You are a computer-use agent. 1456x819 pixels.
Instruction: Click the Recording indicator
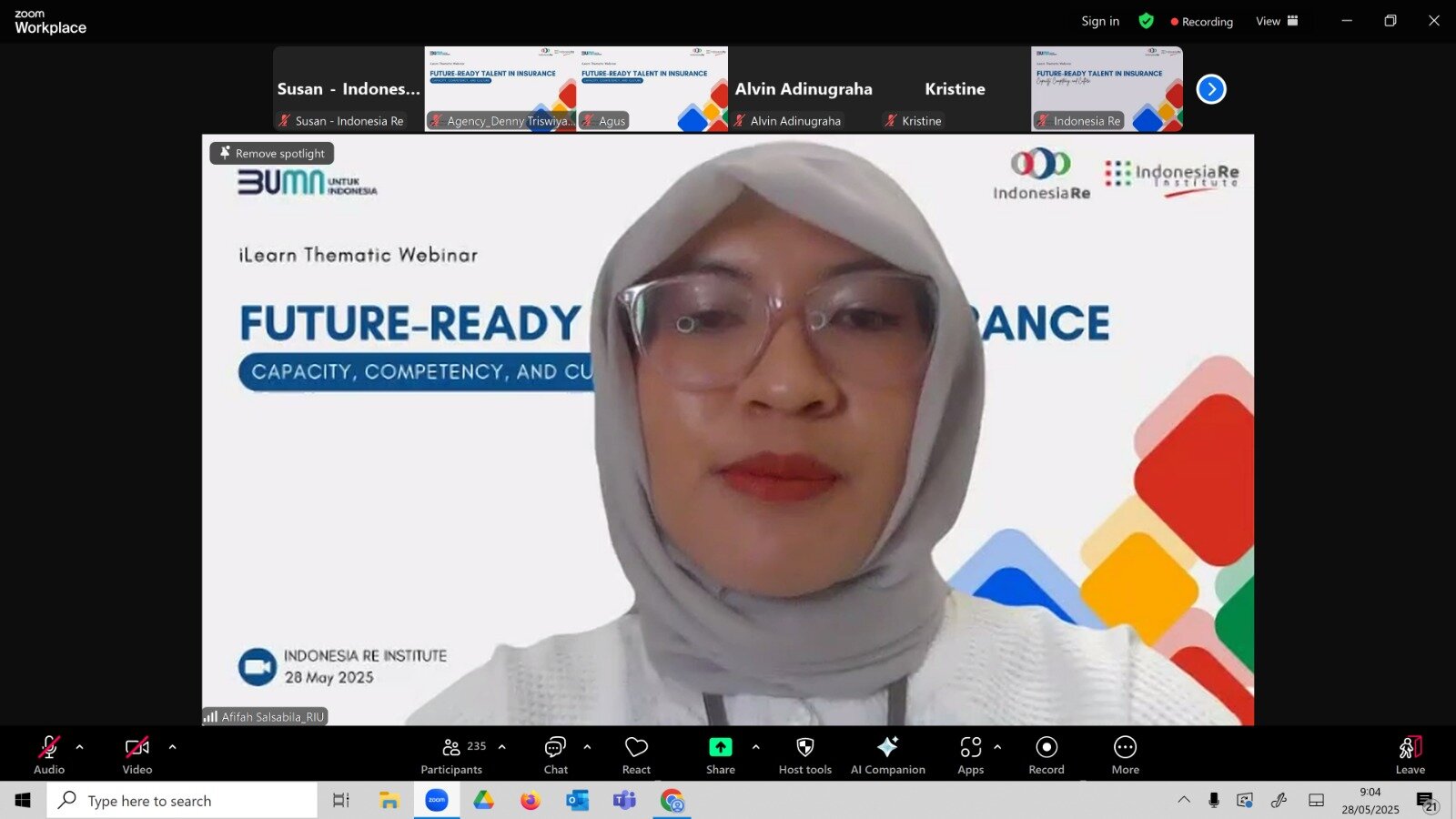click(1201, 21)
